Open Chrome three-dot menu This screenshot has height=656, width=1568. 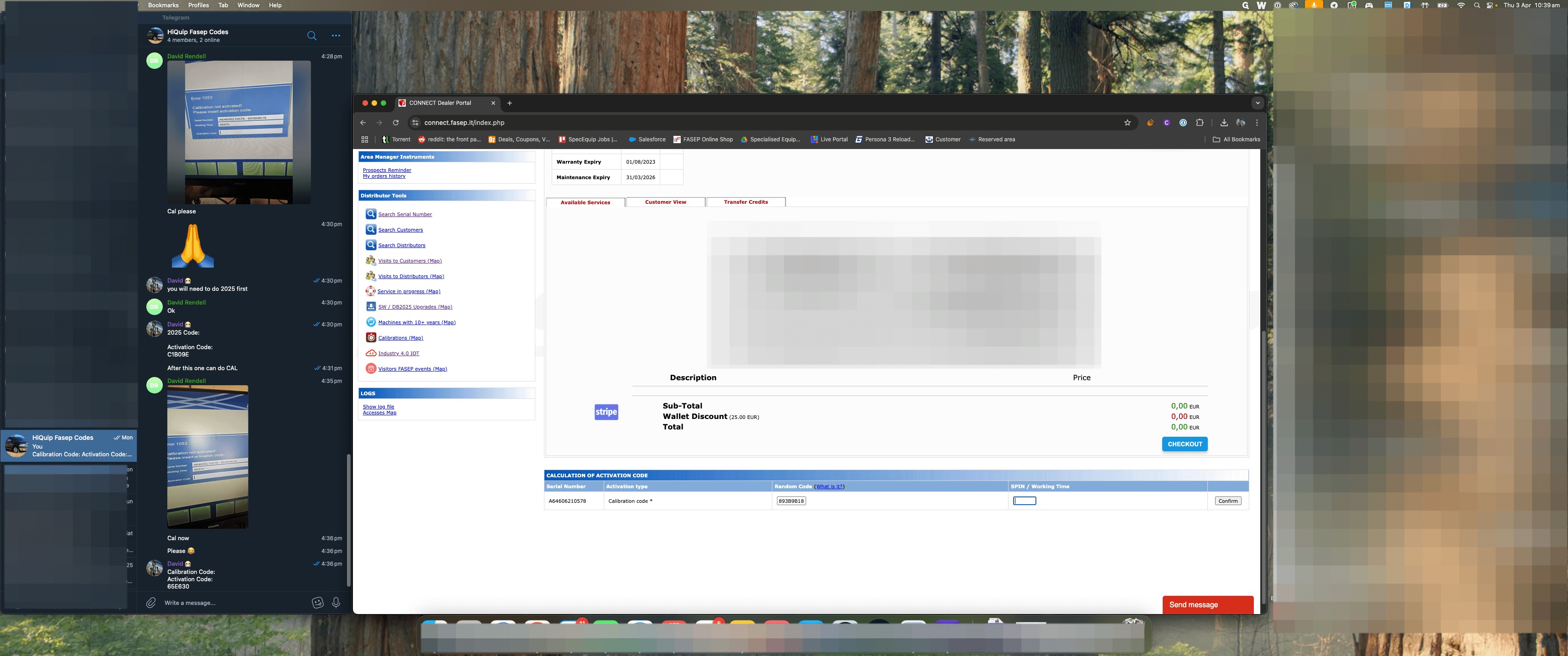point(1257,122)
